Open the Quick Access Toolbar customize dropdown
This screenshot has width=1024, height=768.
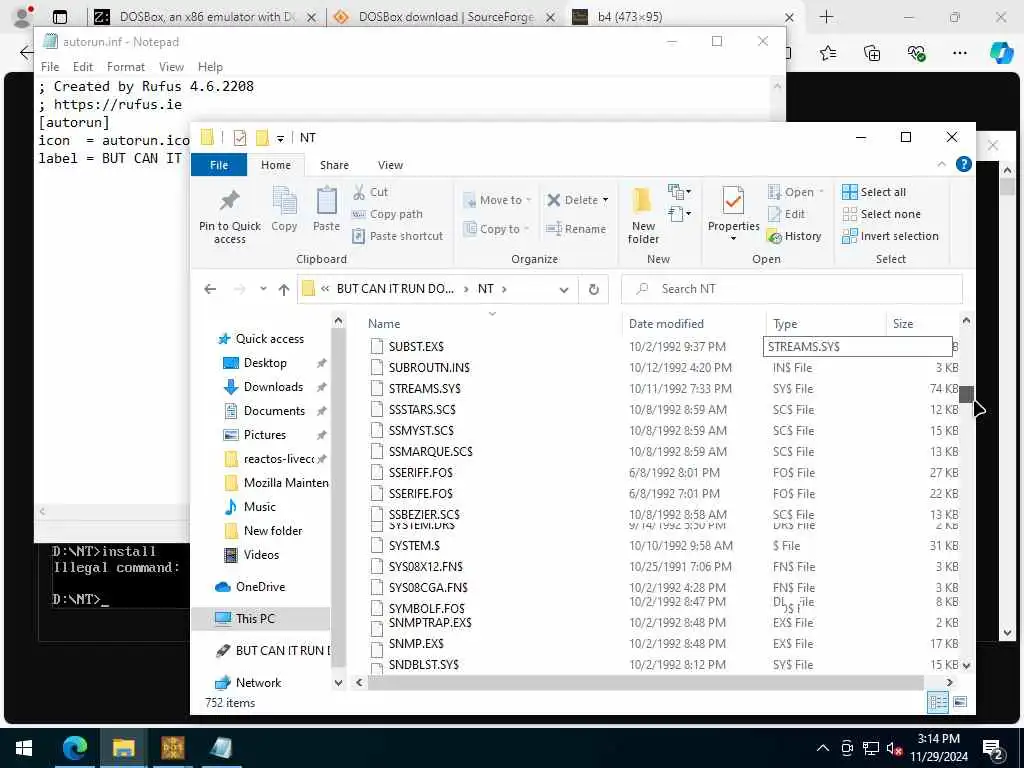(x=280, y=138)
